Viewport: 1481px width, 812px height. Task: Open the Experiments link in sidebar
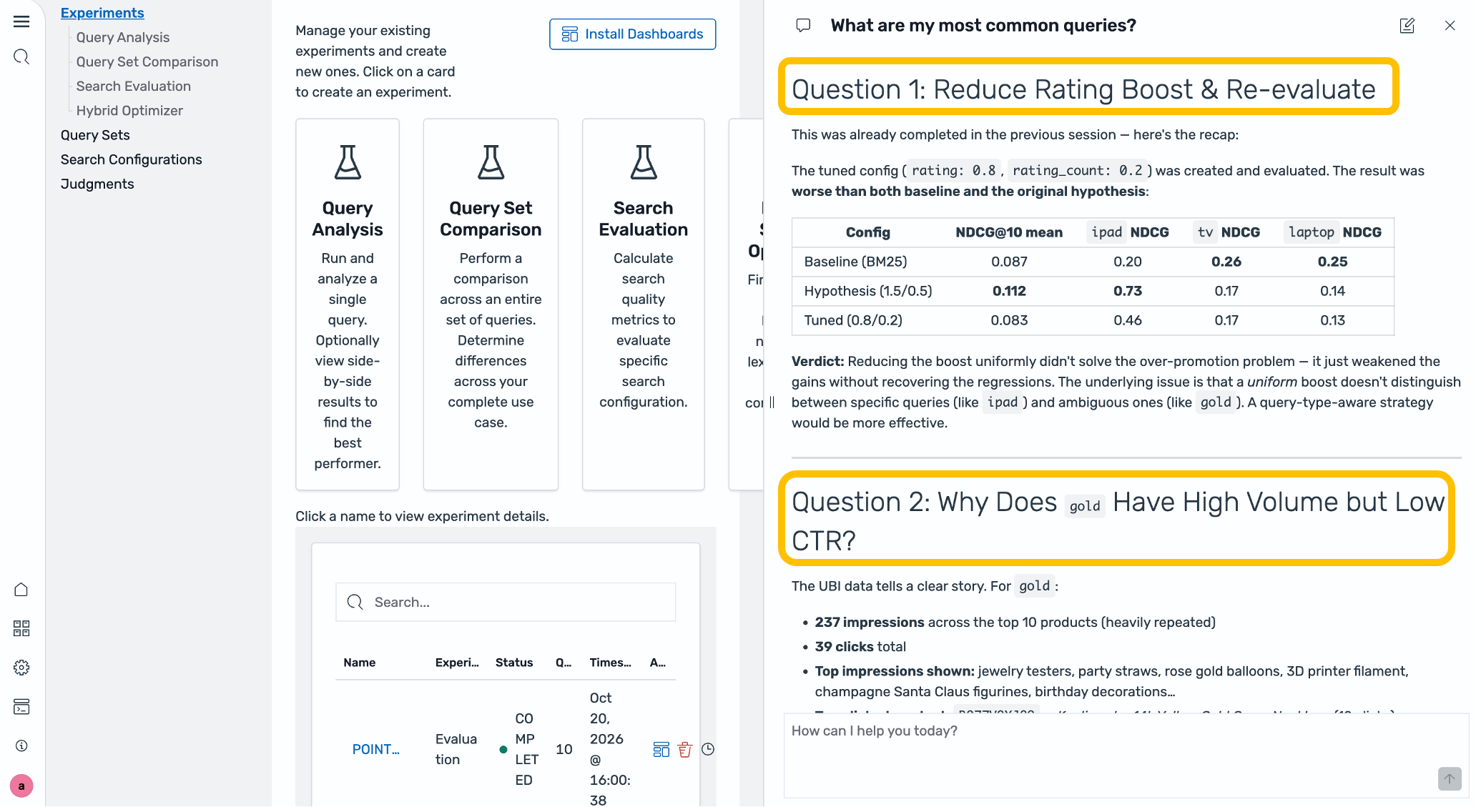click(102, 13)
